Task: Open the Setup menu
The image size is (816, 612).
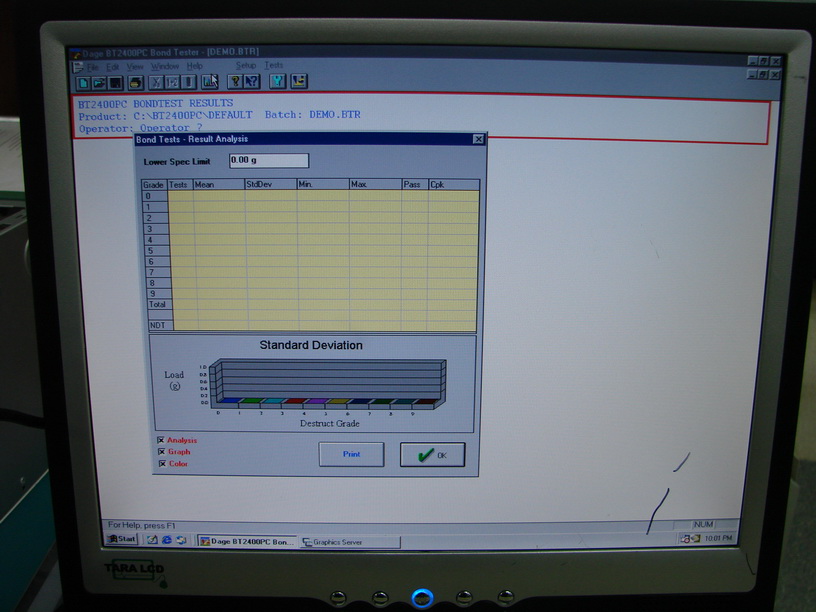Action: 246,65
